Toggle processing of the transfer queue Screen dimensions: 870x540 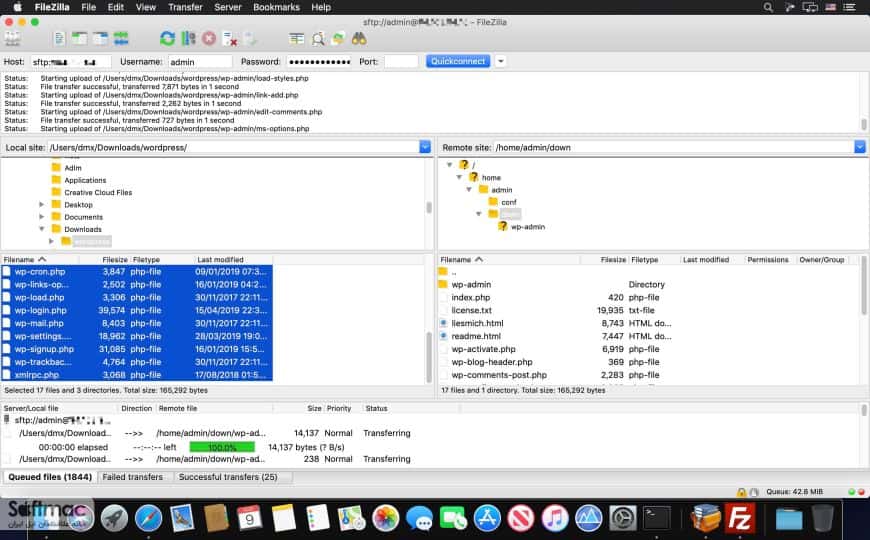pyautogui.click(x=189, y=39)
